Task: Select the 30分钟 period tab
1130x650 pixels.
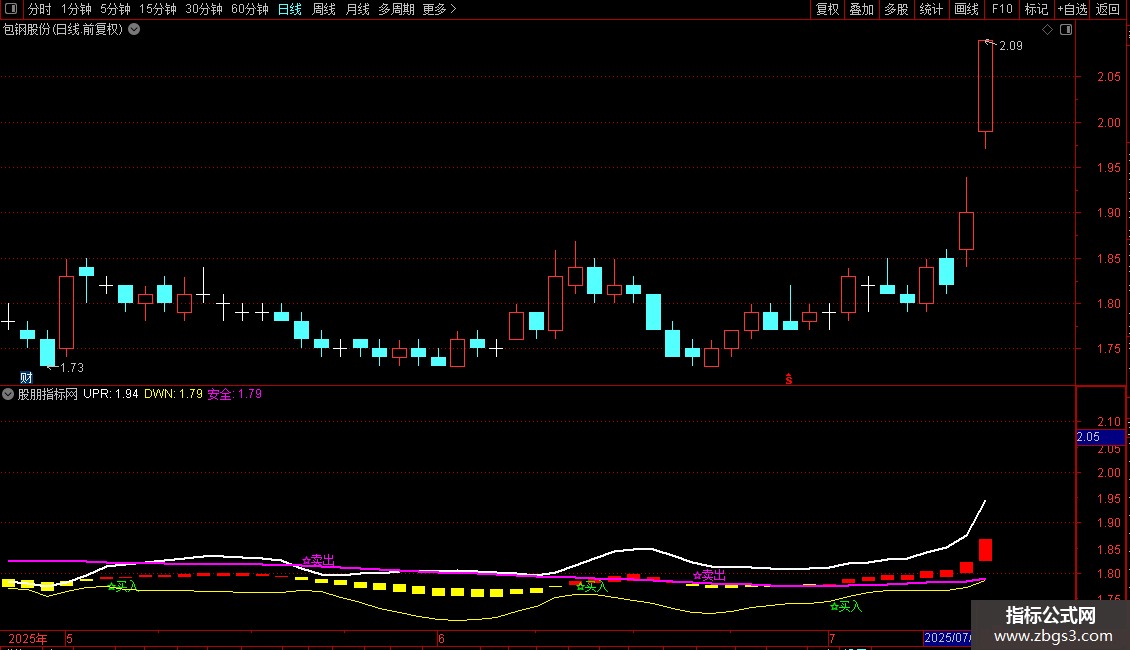Action: [x=204, y=9]
